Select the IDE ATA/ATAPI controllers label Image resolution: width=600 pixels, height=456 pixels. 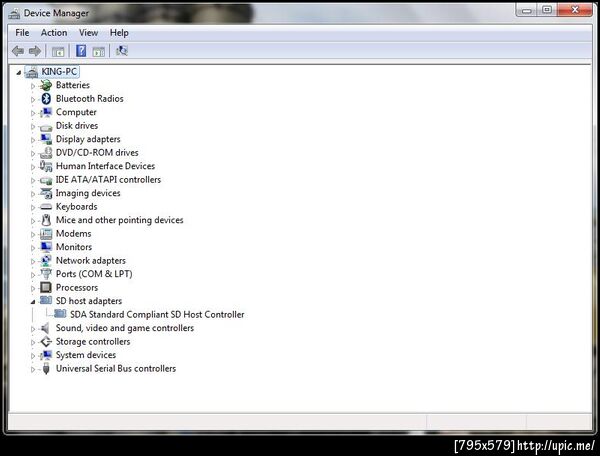click(108, 180)
